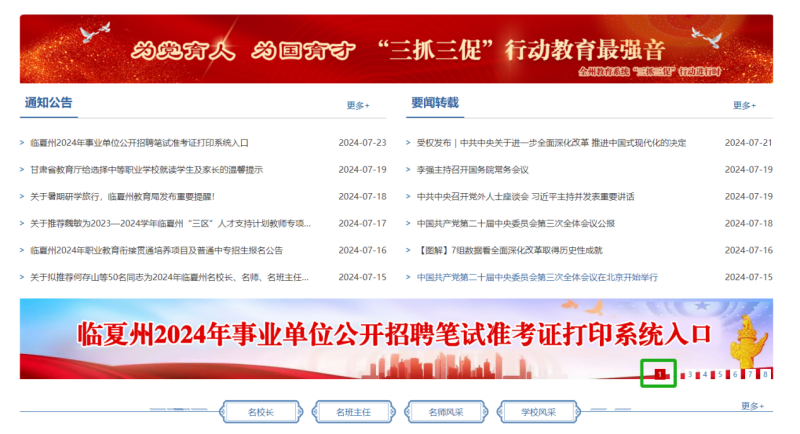The image size is (800, 434).
Task: Click 更多+ in the 要闻转载 section
Action: pyautogui.click(x=743, y=105)
